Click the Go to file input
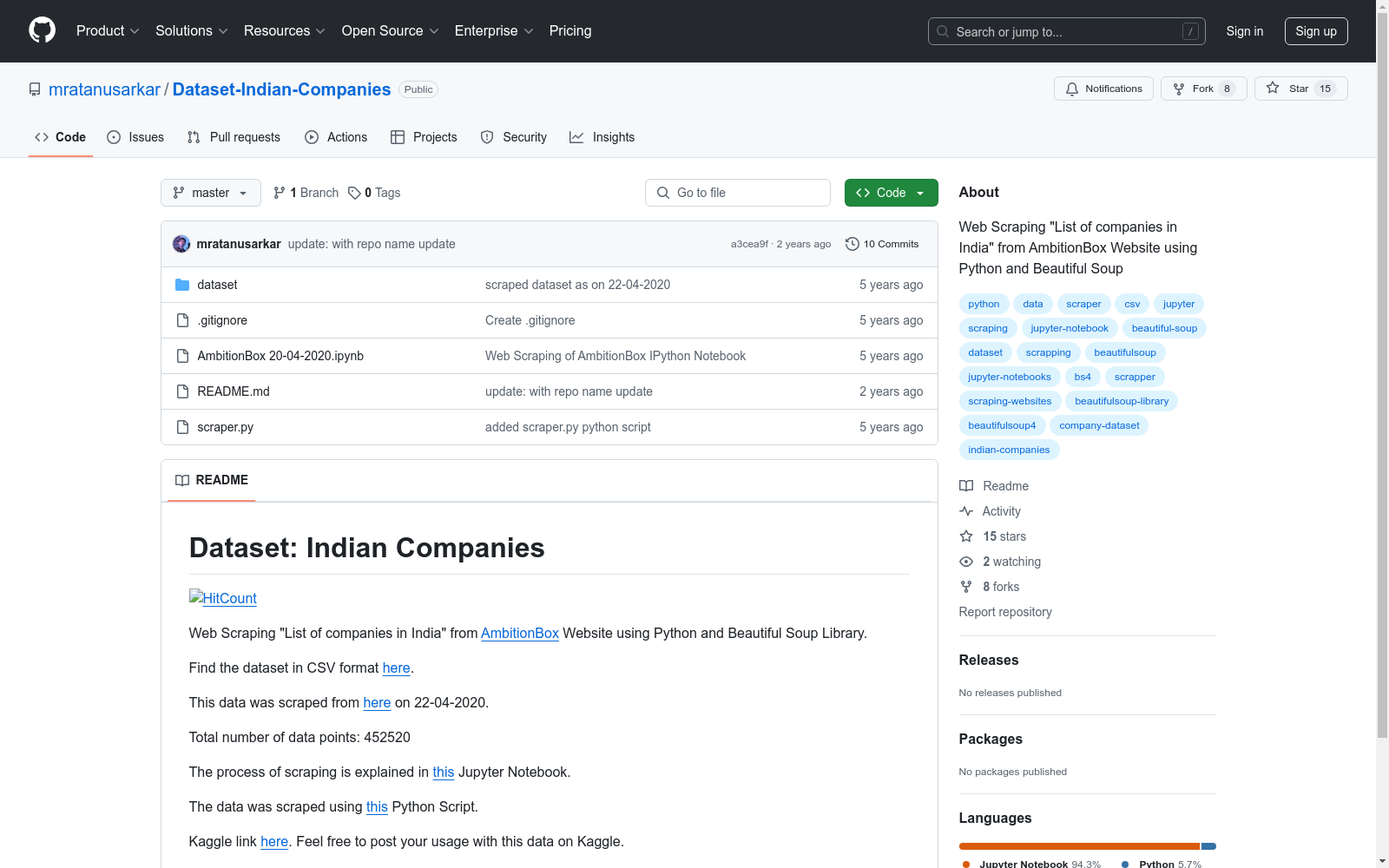 (x=738, y=193)
